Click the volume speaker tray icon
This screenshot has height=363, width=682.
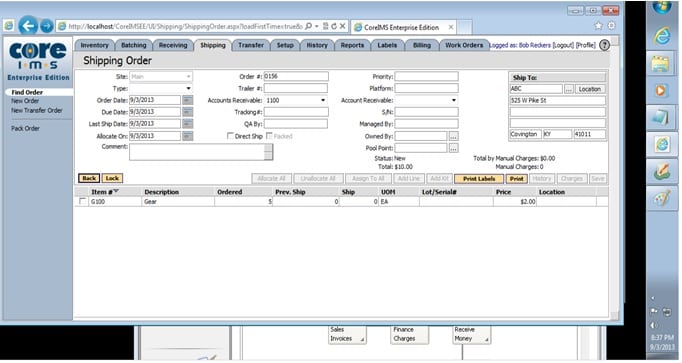(x=654, y=326)
